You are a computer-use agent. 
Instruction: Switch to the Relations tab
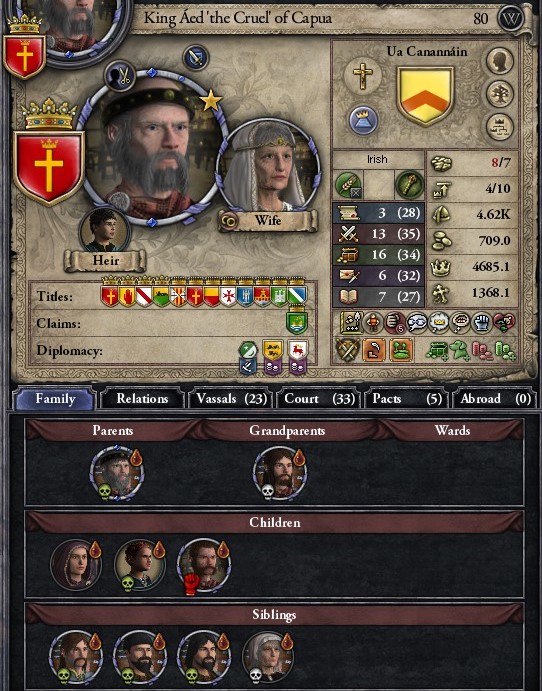142,398
